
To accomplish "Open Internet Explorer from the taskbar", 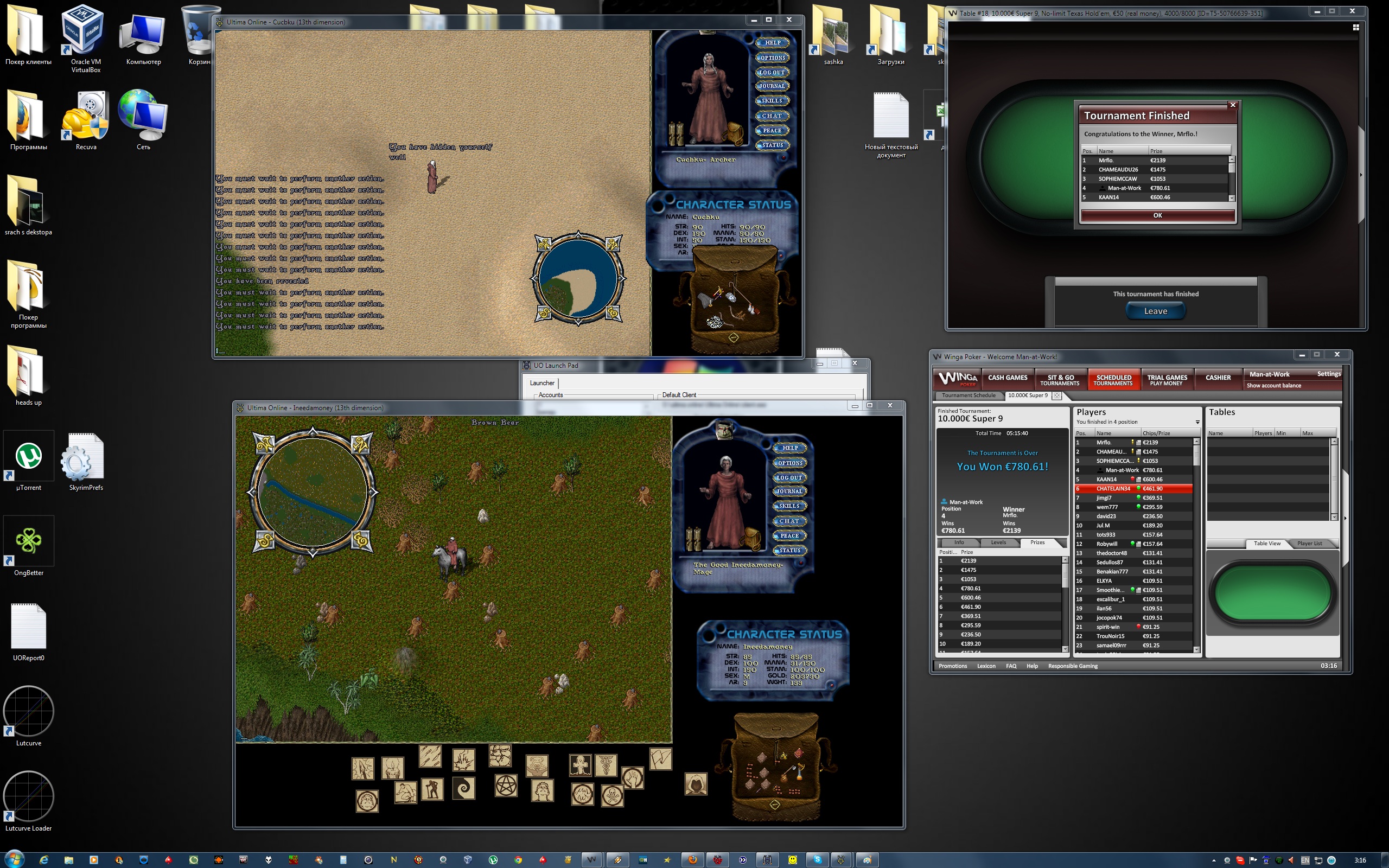I will [43, 859].
